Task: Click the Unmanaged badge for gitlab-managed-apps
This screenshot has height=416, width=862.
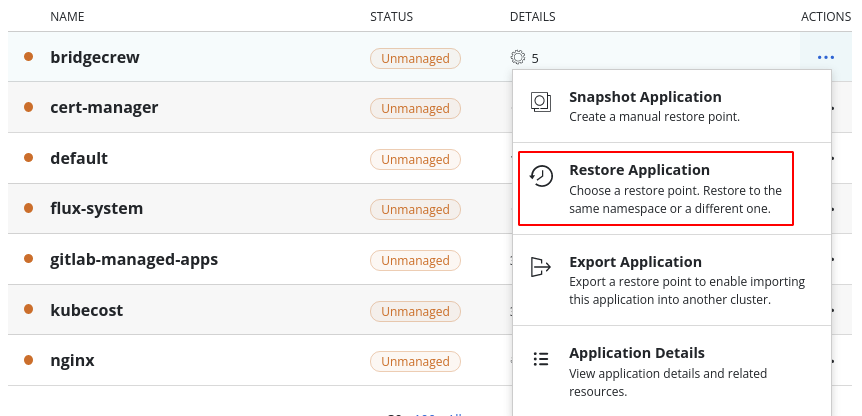Action: coord(415,260)
